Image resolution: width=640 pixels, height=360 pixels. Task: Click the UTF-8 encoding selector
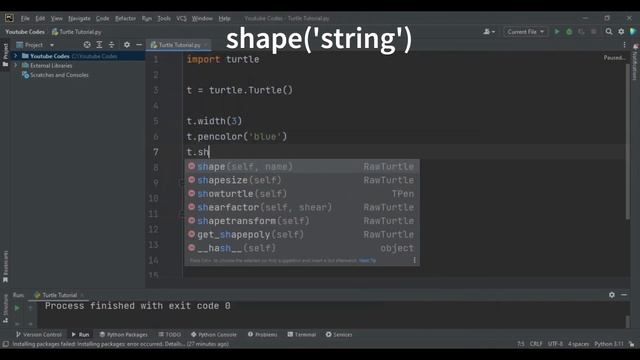[x=555, y=344]
